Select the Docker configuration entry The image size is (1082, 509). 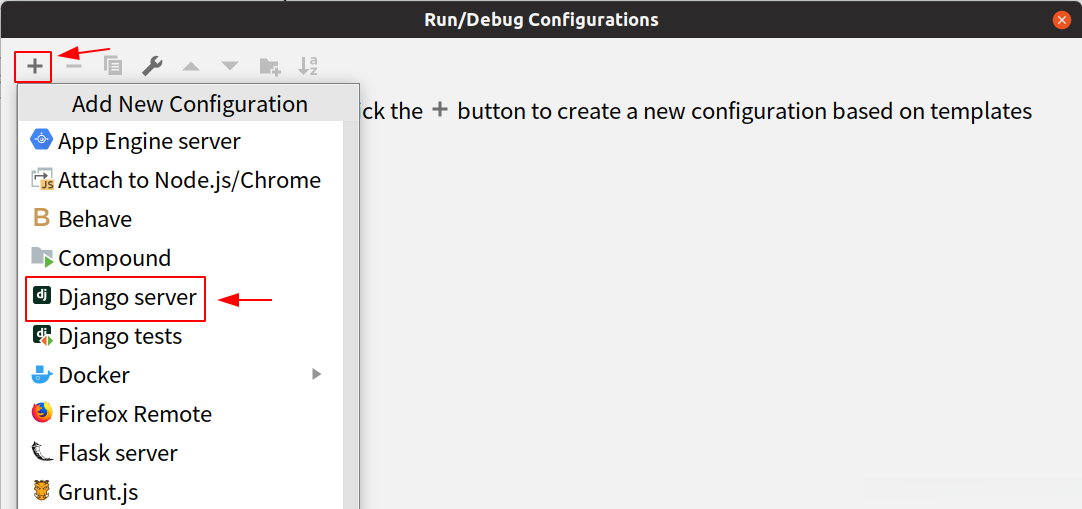click(x=94, y=375)
